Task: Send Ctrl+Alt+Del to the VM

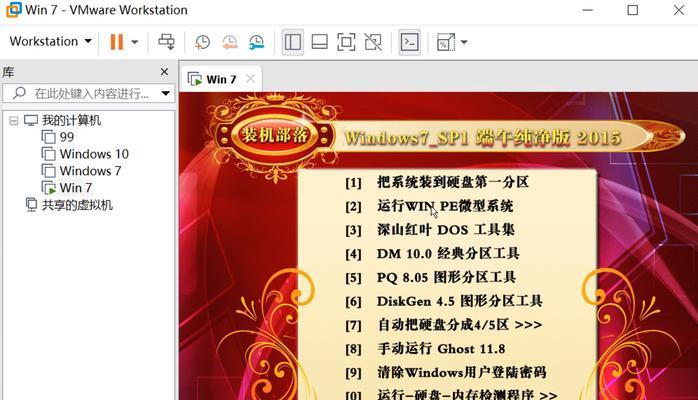Action: coord(166,42)
